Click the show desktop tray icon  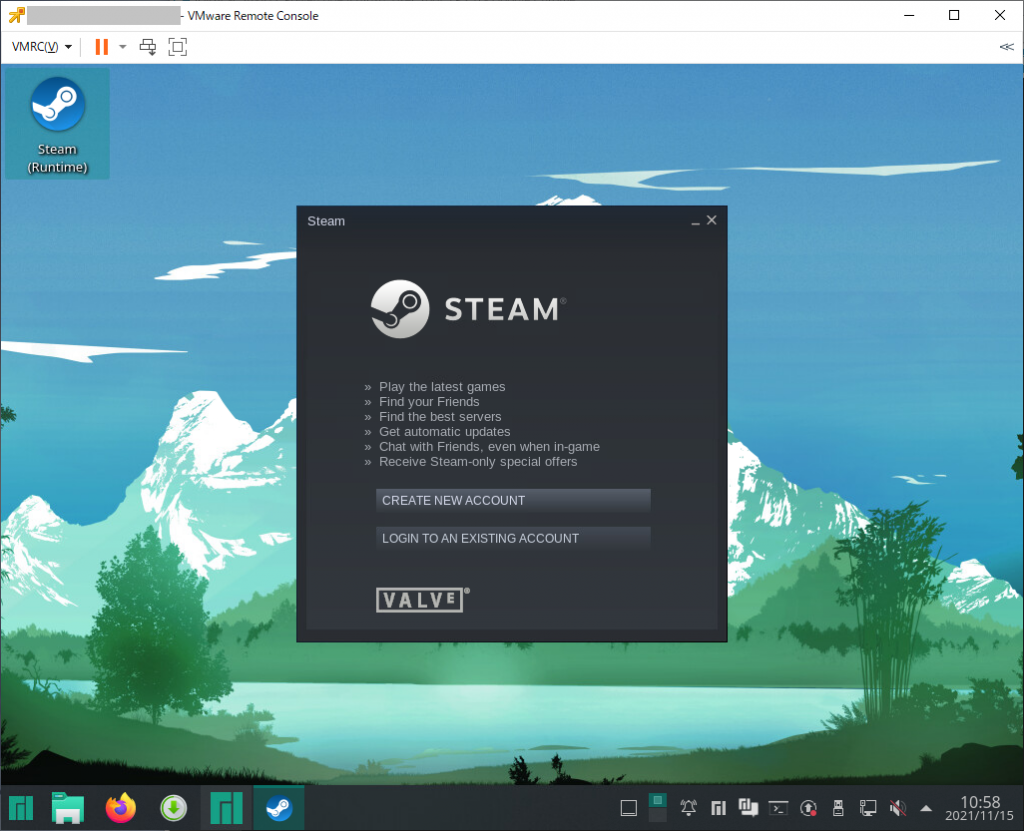click(629, 809)
